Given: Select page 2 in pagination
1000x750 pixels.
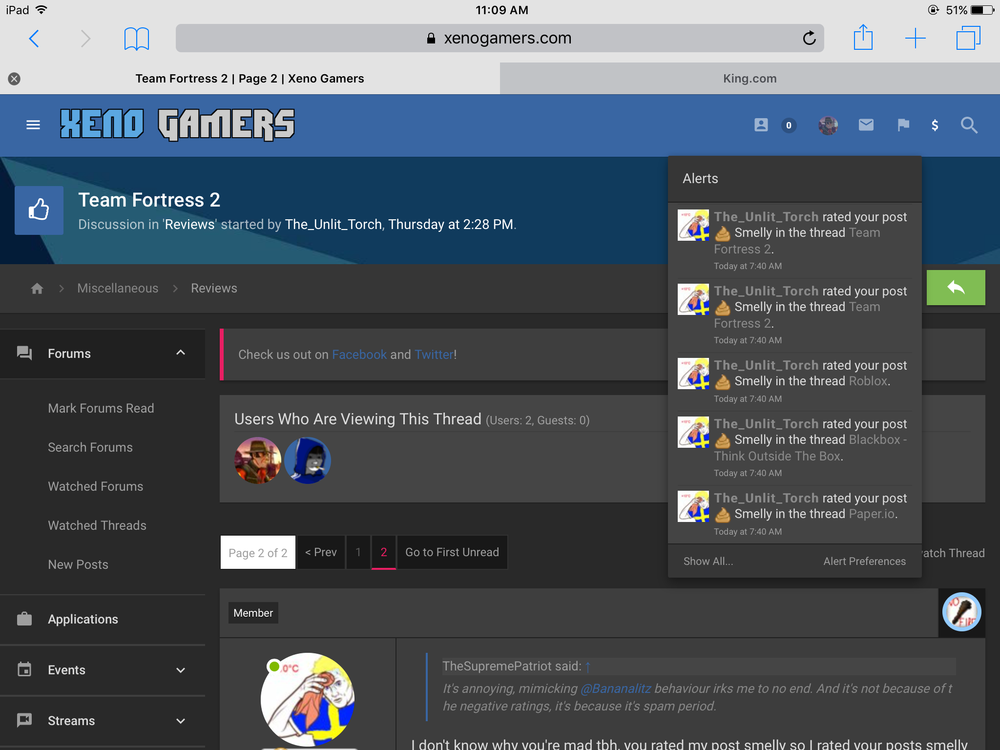Looking at the screenshot, I should [383, 552].
